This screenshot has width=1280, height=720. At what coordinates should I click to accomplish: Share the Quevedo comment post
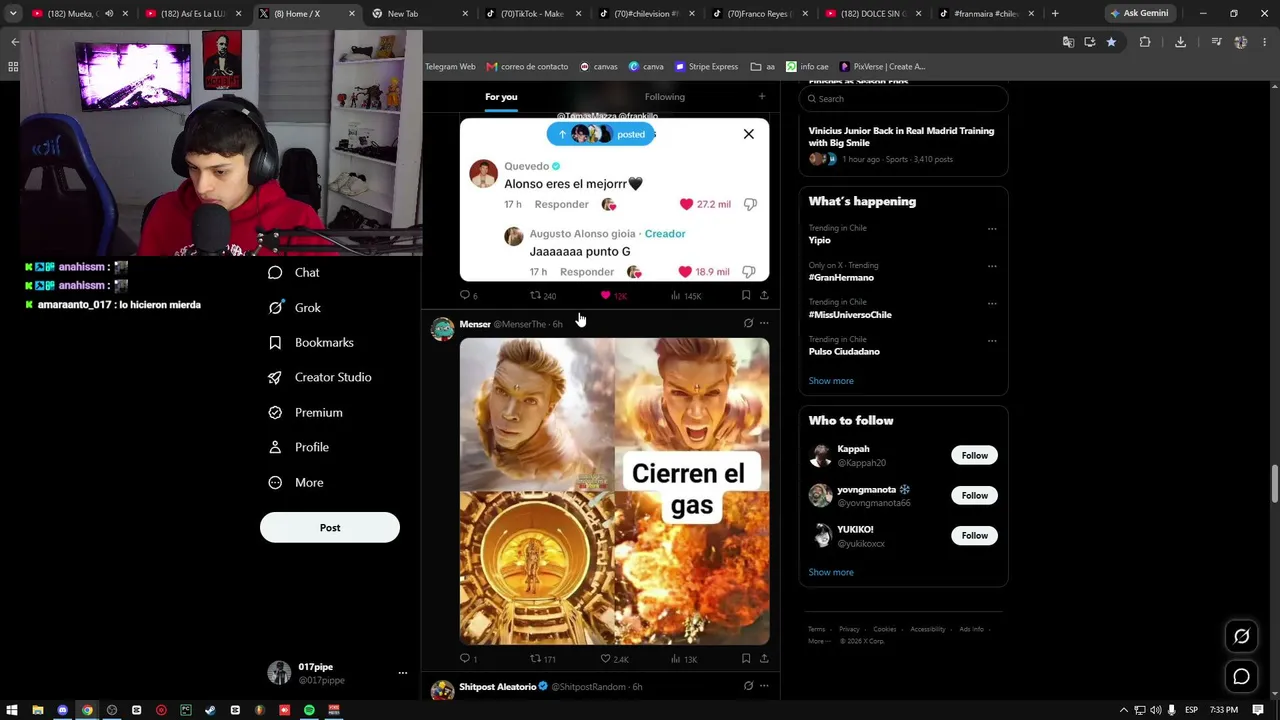[x=764, y=295]
